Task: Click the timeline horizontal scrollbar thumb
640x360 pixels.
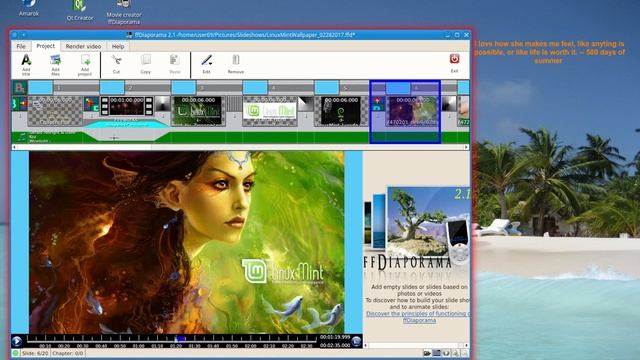Action: (x=84, y=147)
